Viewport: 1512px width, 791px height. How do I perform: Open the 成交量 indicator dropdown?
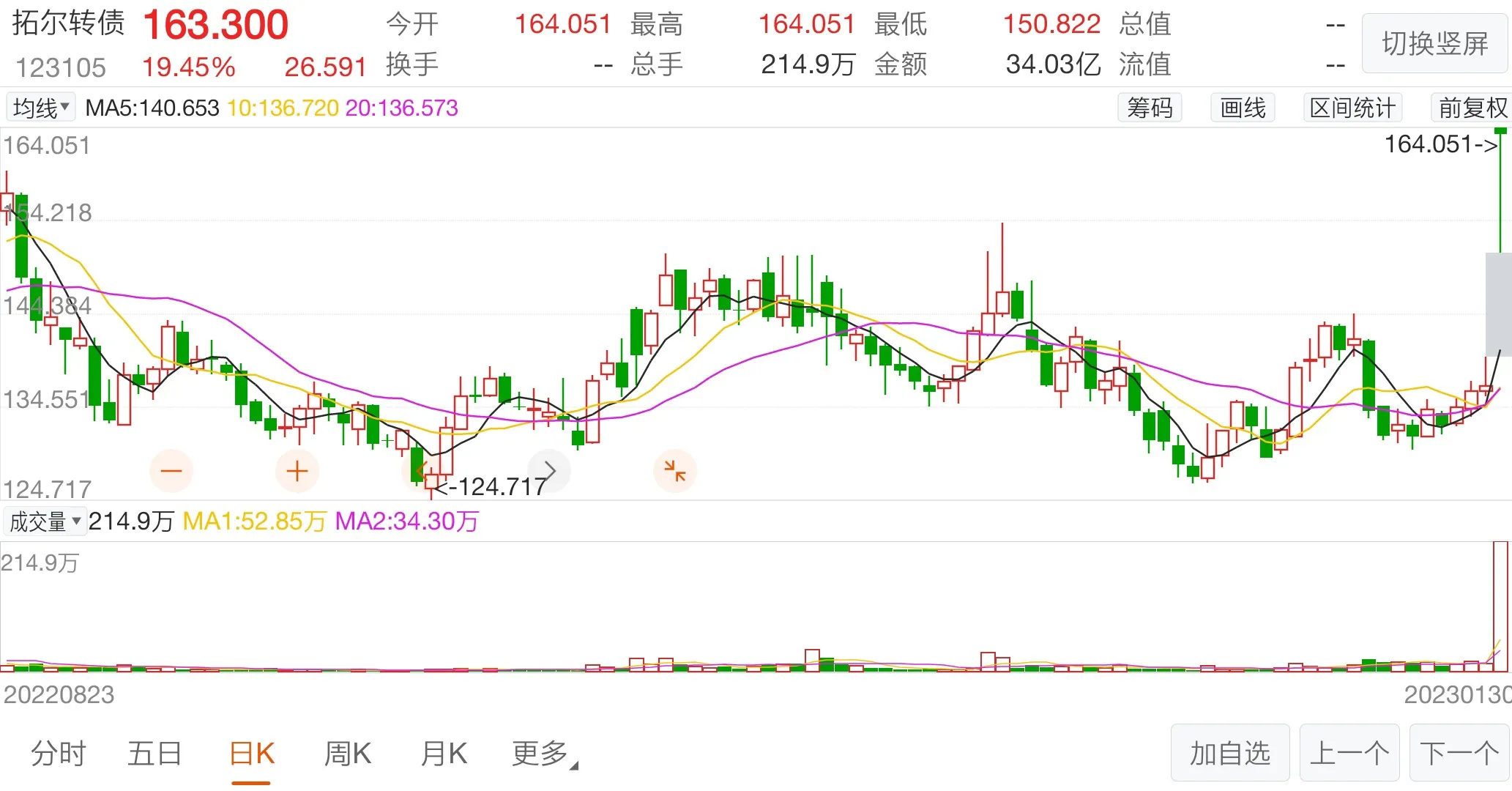pos(44,521)
